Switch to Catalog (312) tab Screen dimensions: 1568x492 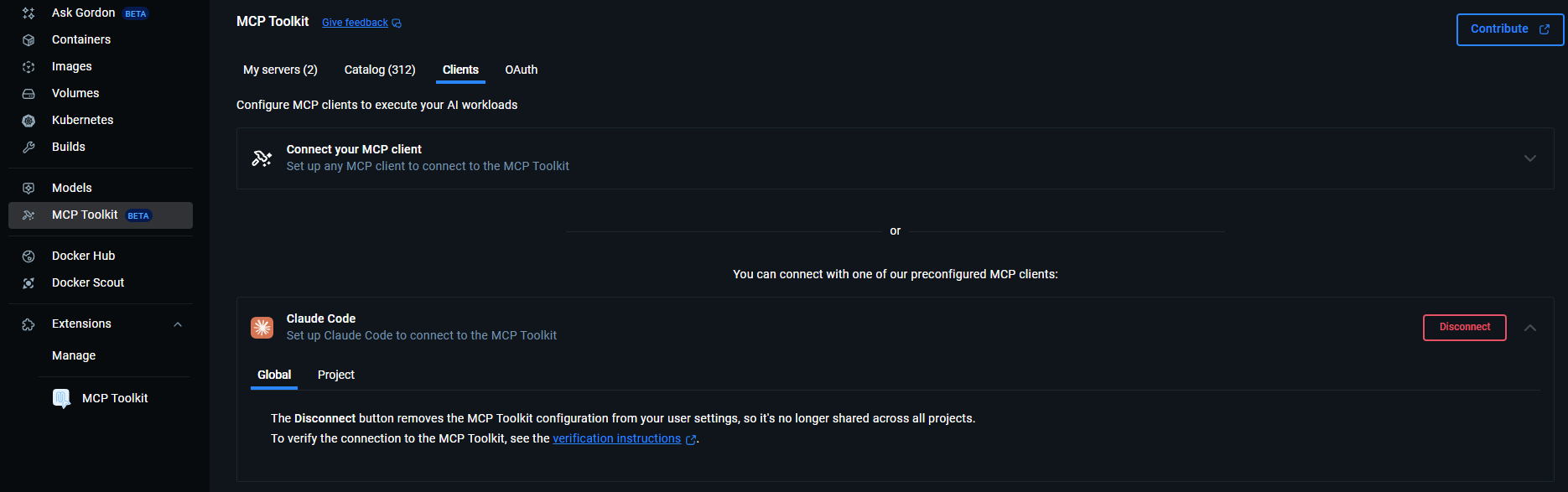click(380, 70)
